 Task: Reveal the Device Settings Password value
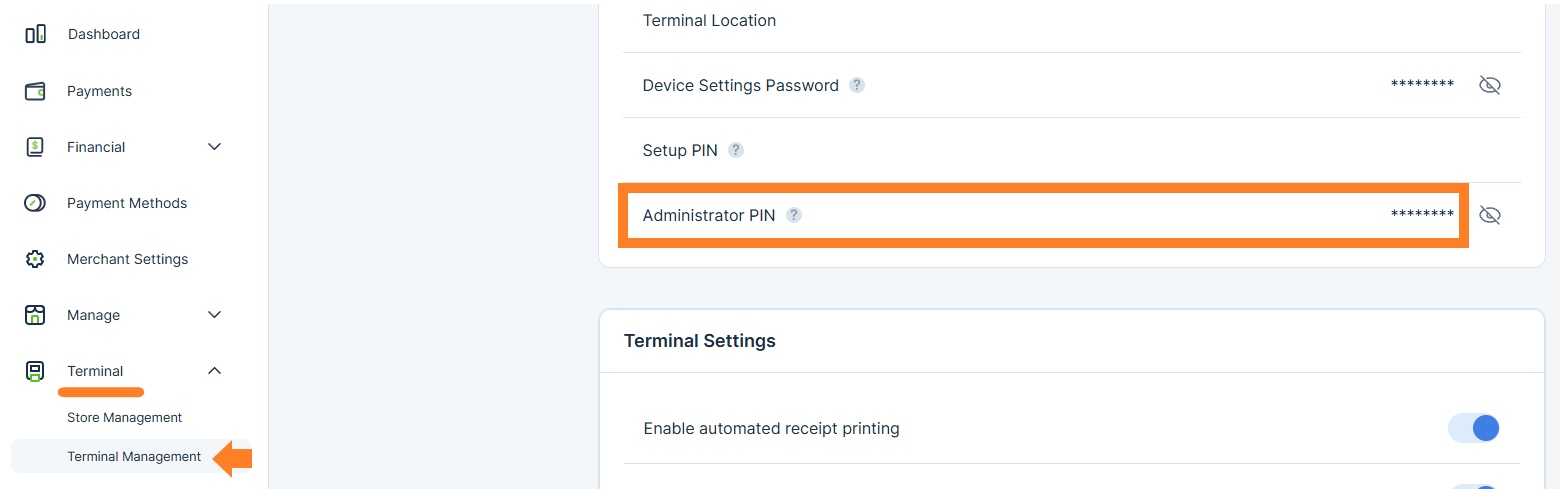click(1490, 85)
